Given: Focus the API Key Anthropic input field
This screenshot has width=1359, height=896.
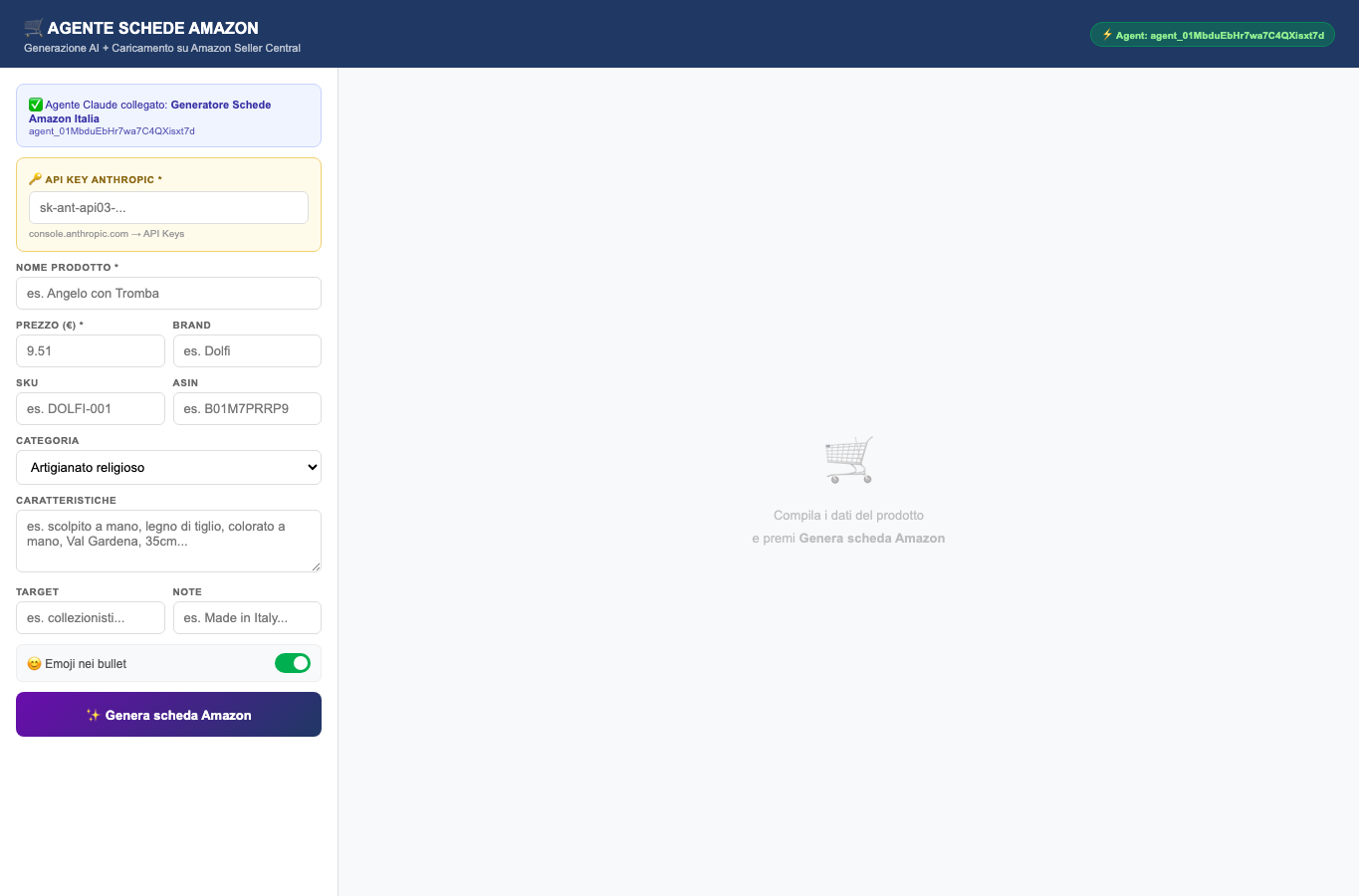Looking at the screenshot, I should [x=168, y=208].
